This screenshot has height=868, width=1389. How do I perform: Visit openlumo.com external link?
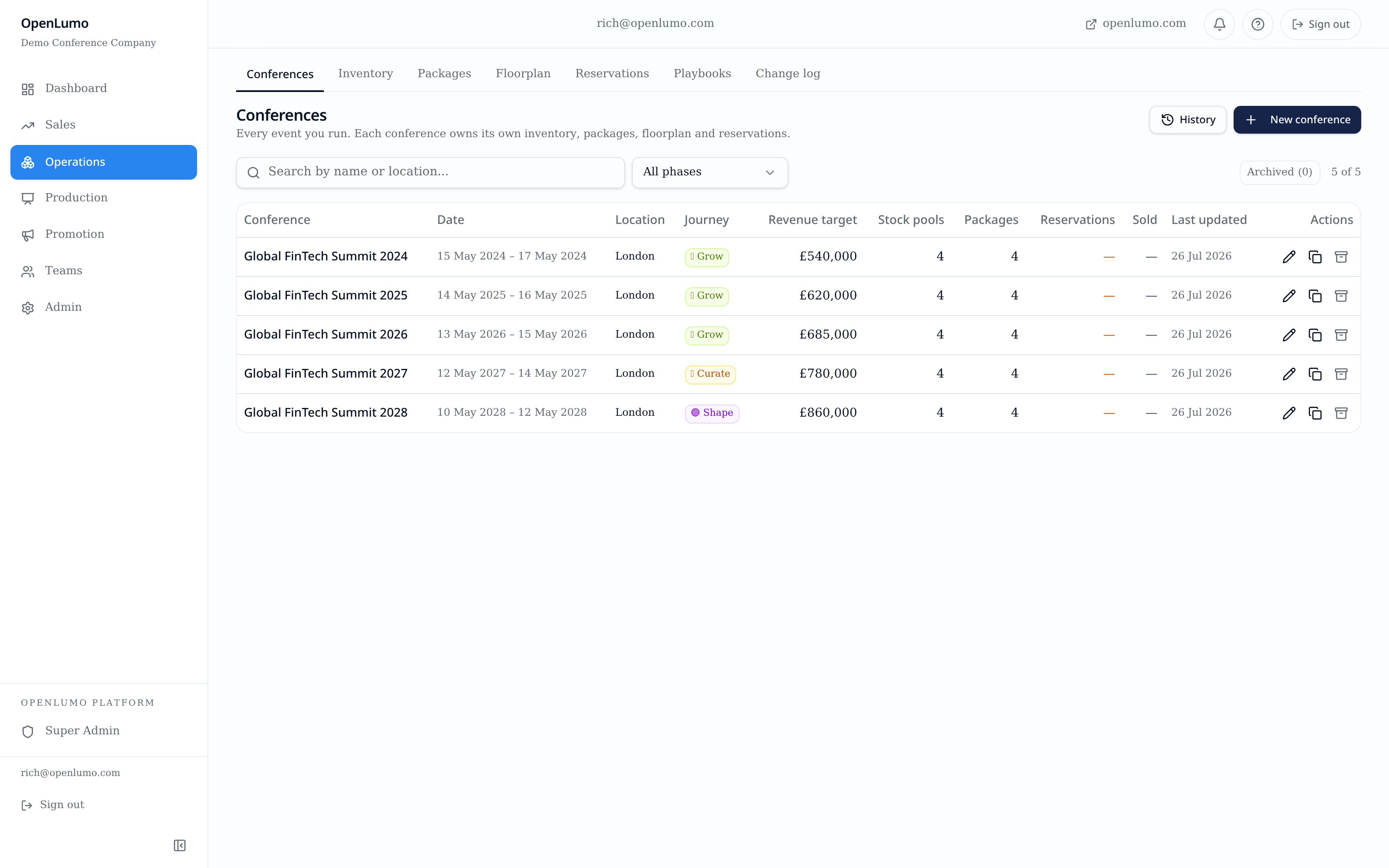(1136, 23)
